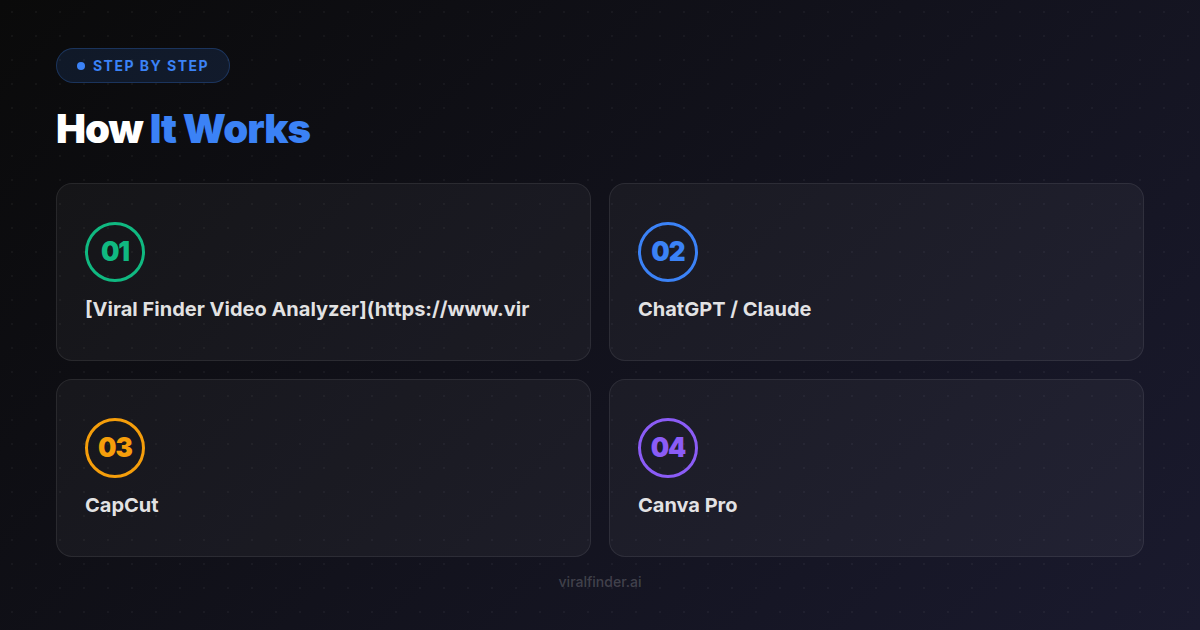
Task: Select the purple 04 step badge
Action: point(668,448)
